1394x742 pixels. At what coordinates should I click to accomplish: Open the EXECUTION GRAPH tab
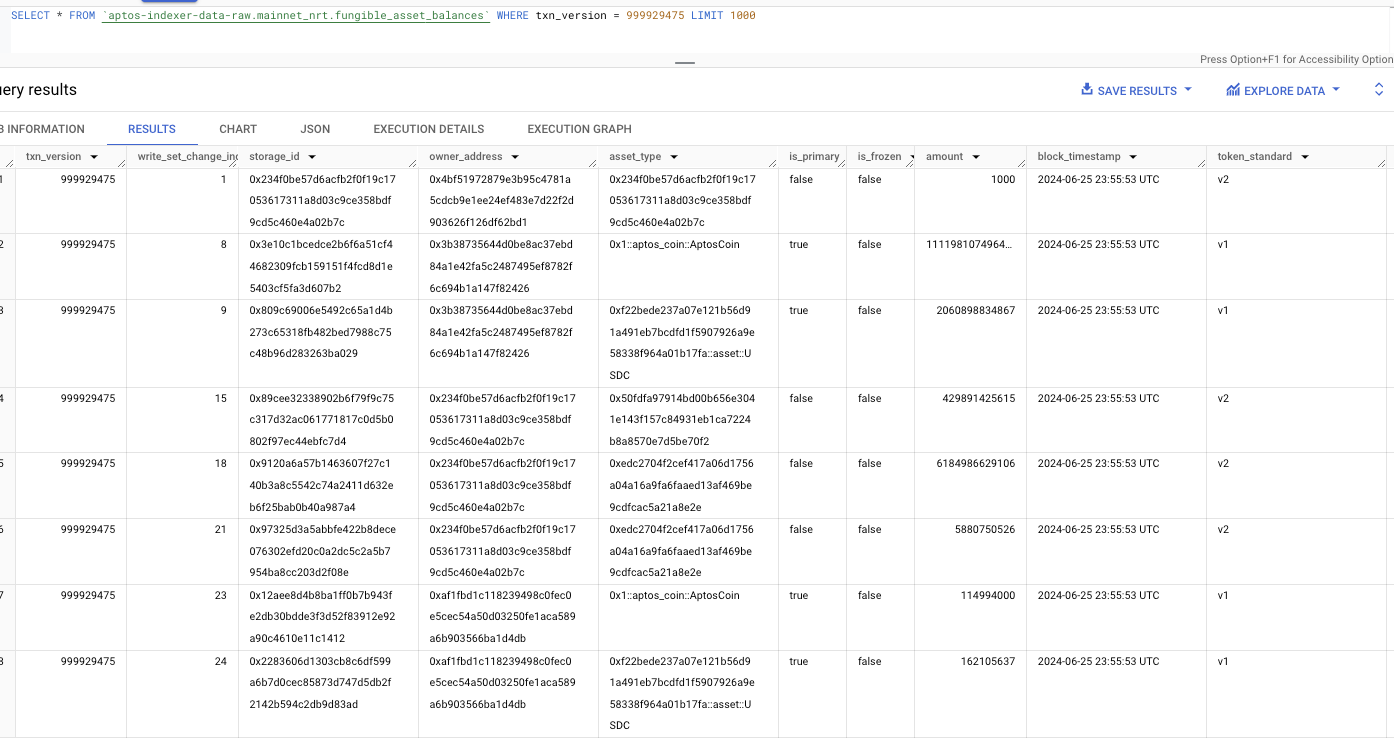pyautogui.click(x=580, y=129)
